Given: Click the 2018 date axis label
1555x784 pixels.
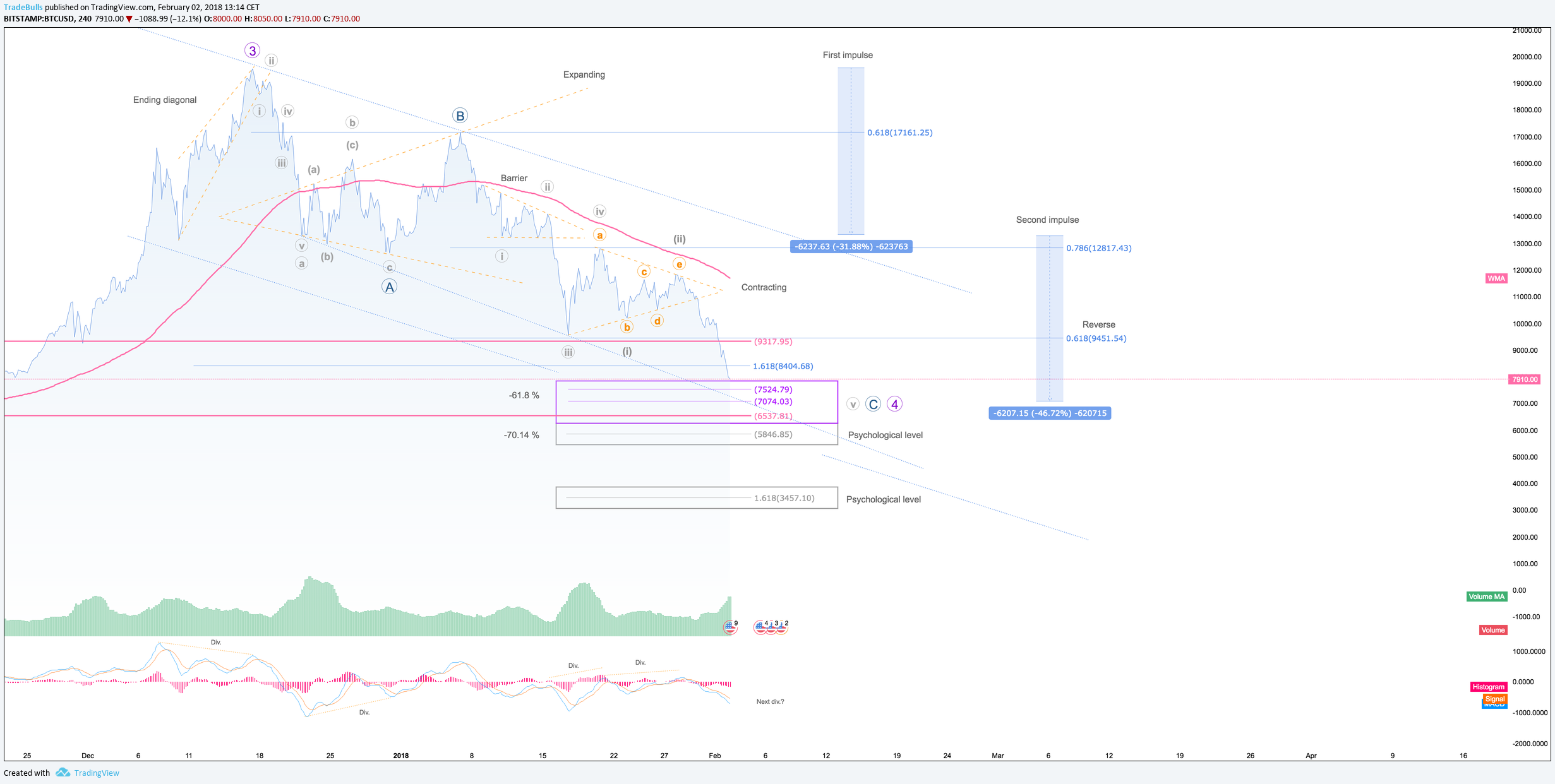Looking at the screenshot, I should [x=400, y=756].
